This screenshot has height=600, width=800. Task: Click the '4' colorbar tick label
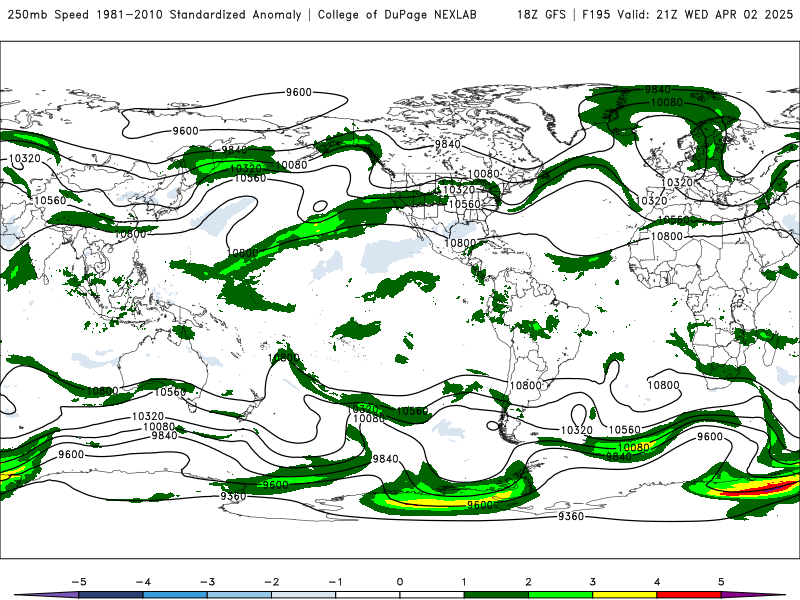pos(657,582)
